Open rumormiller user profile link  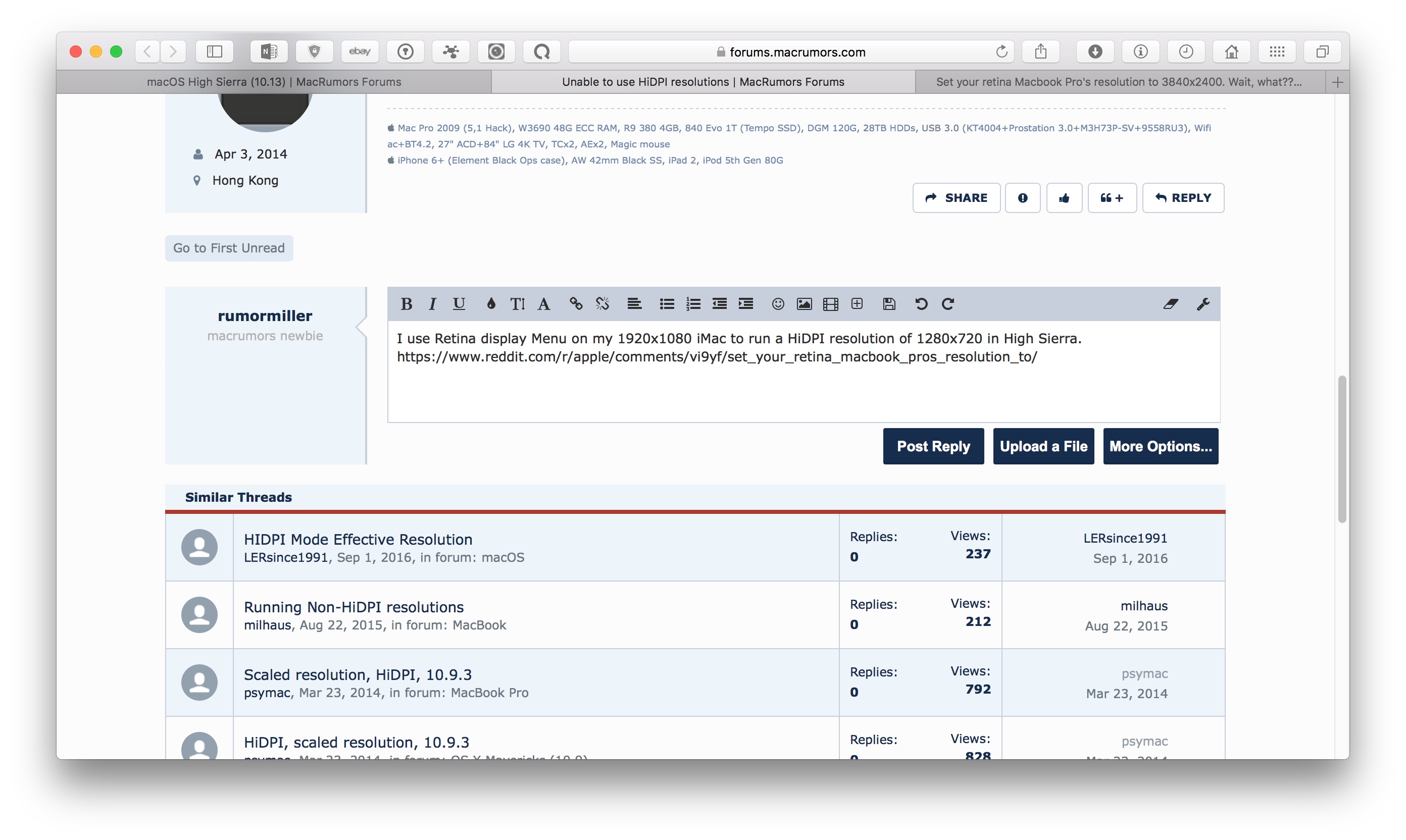(265, 316)
